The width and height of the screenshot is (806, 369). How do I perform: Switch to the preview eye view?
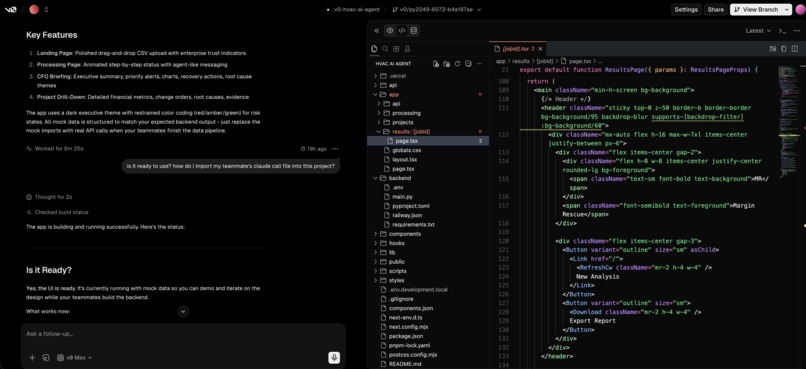tap(390, 31)
